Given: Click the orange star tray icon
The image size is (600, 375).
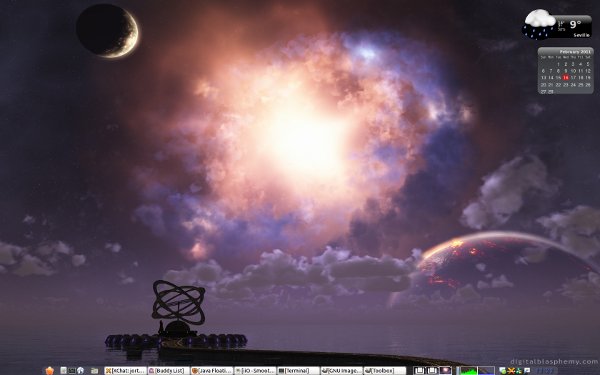Looking at the screenshot, I should 511,371.
